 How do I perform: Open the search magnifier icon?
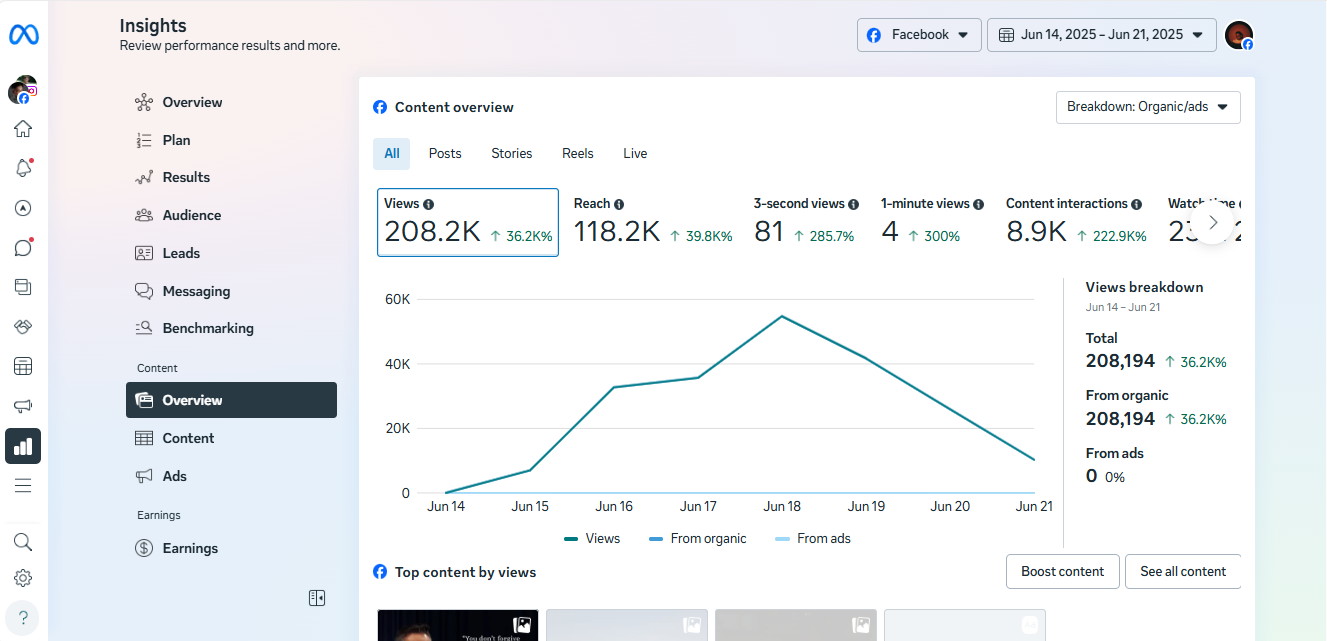[23, 542]
